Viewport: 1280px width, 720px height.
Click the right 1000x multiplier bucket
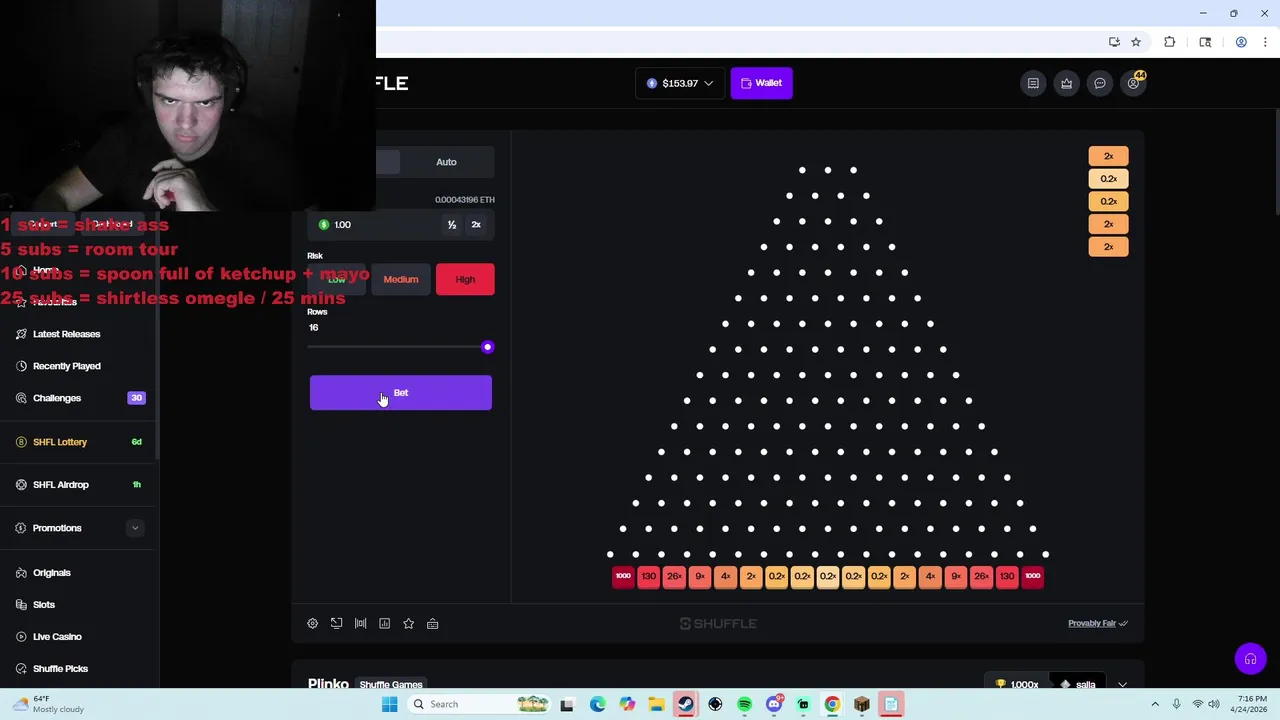(x=1033, y=576)
